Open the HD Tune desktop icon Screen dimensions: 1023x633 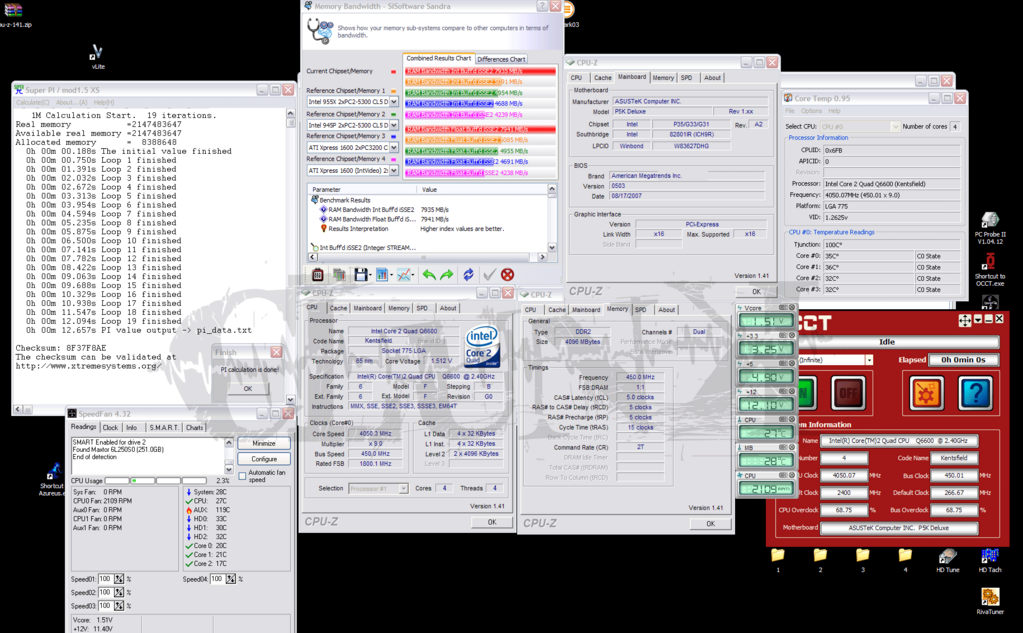[x=947, y=561]
